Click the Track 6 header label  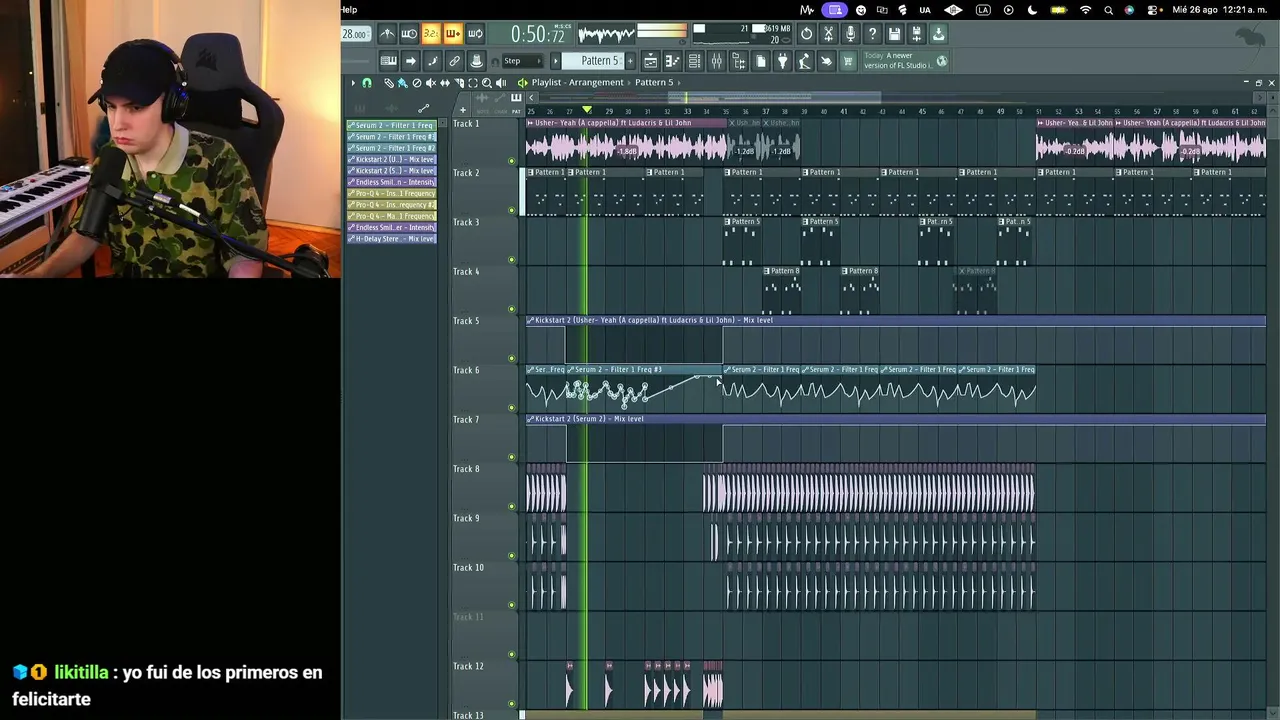[466, 370]
